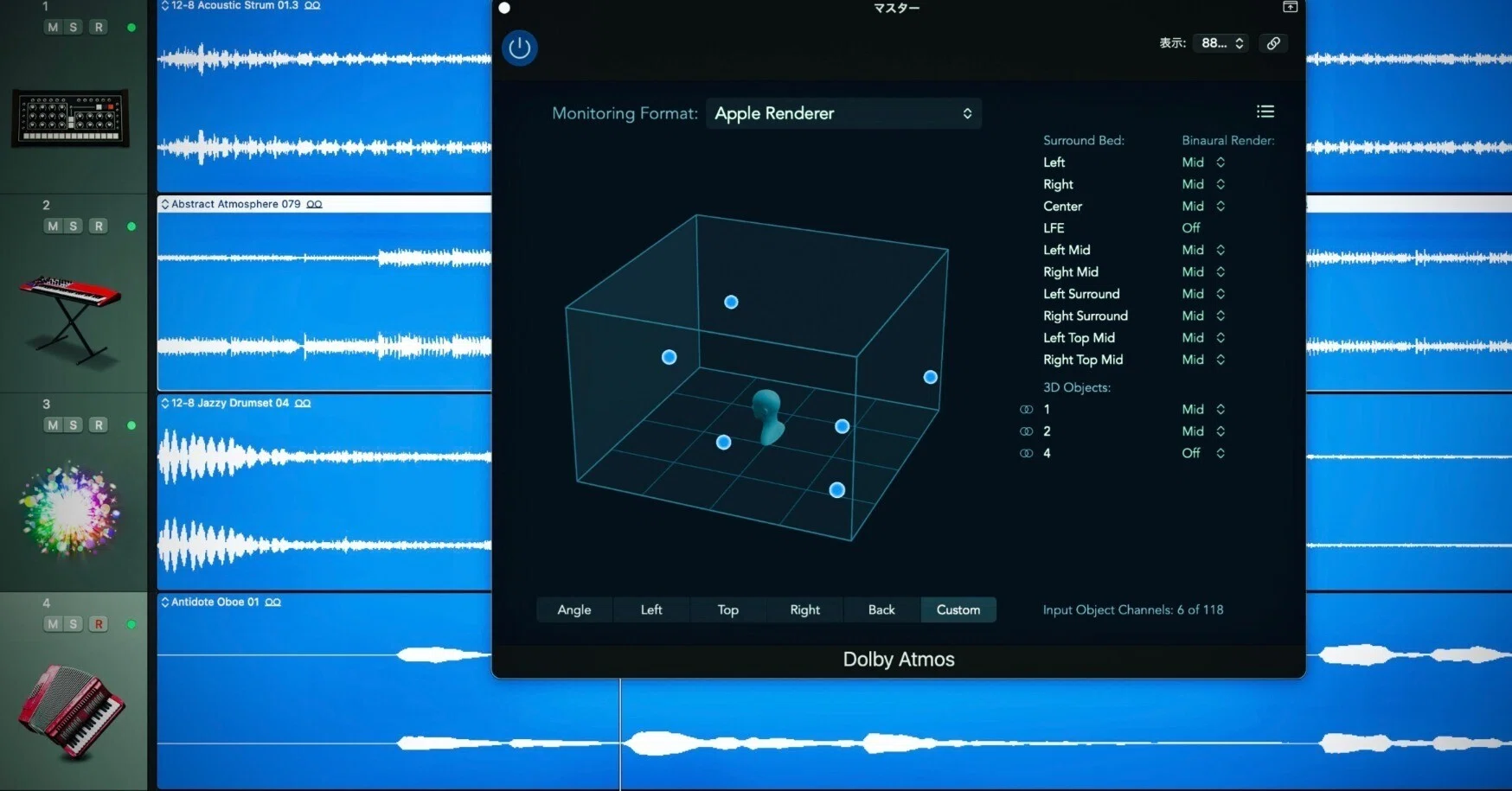Click the Input Object Channels 6 of 118 text
The height and width of the screenshot is (791, 1512).
tap(1133, 609)
